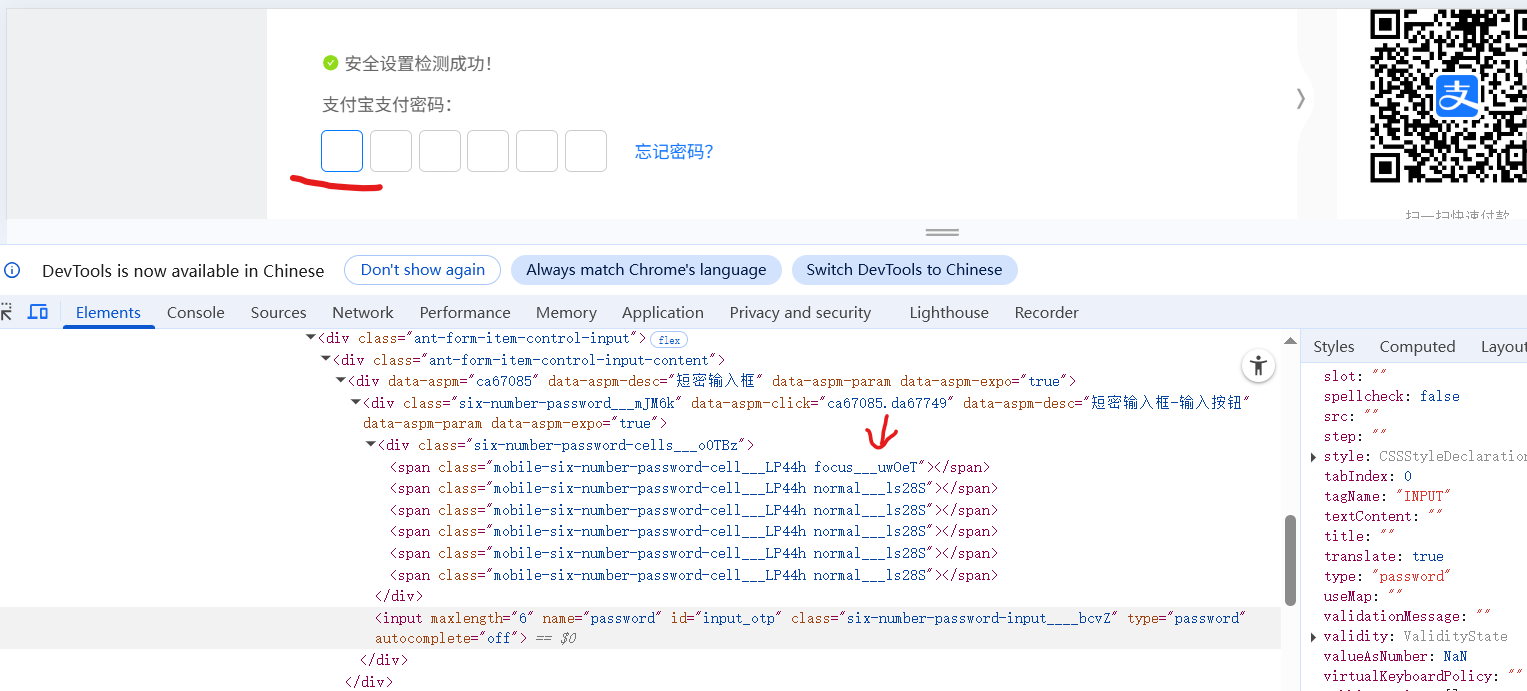This screenshot has height=691, width=1527.
Task: Click the second password digit box
Action: point(391,151)
